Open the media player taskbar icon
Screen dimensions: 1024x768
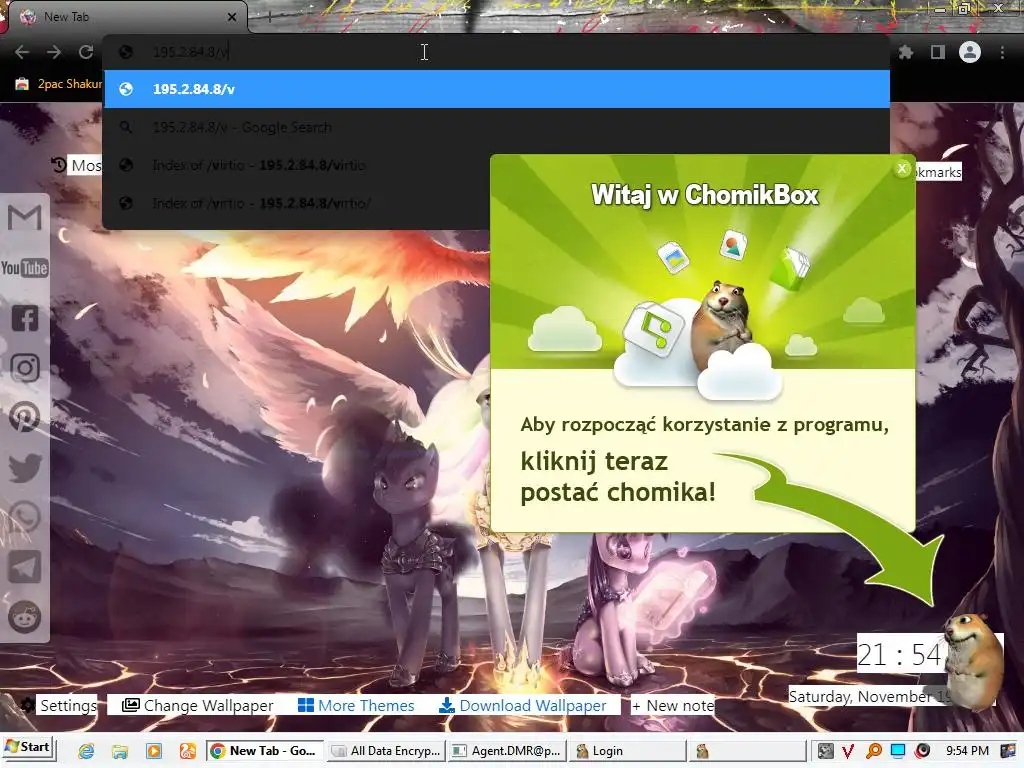(x=153, y=751)
